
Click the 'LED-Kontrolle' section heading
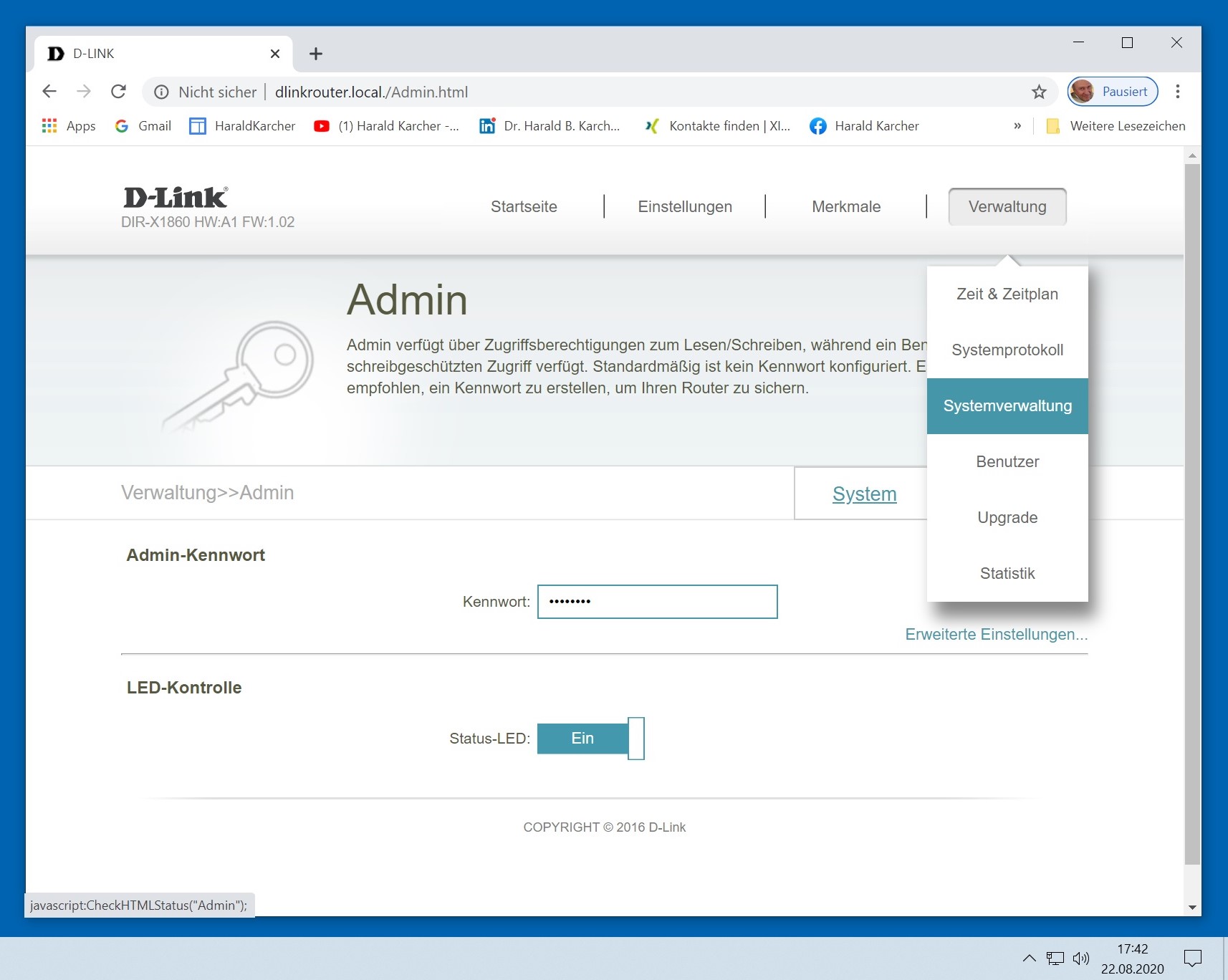184,688
